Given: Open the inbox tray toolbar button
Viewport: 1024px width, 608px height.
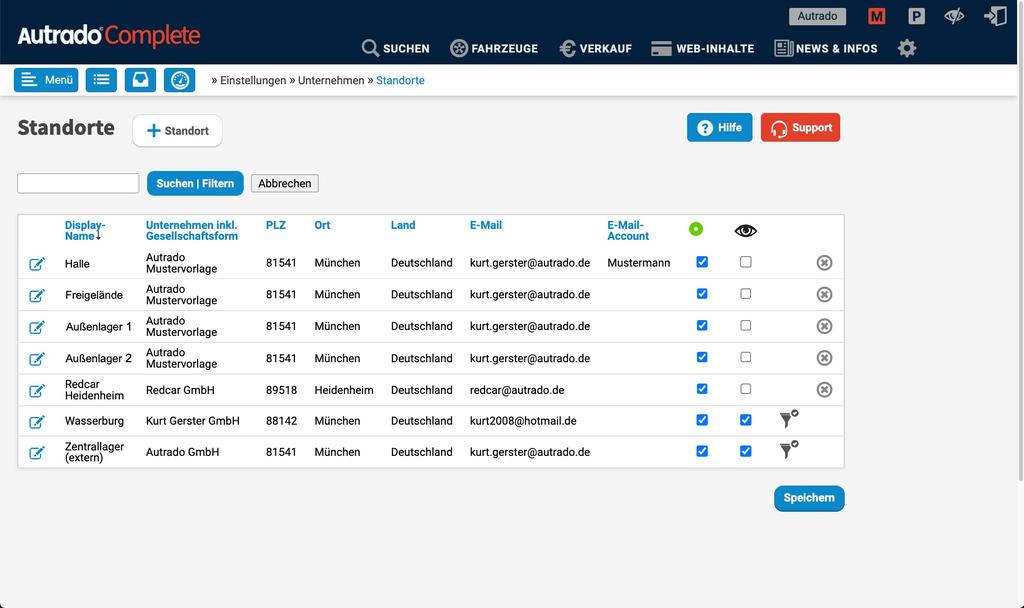Looking at the screenshot, I should click(140, 80).
